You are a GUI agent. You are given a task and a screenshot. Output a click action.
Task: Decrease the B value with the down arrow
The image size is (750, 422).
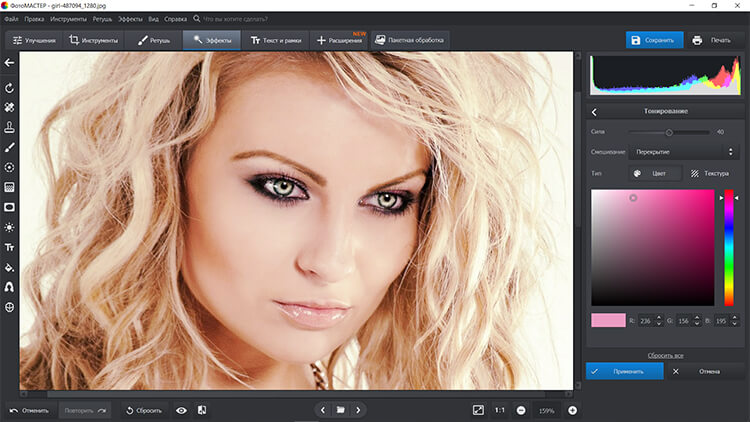click(735, 324)
